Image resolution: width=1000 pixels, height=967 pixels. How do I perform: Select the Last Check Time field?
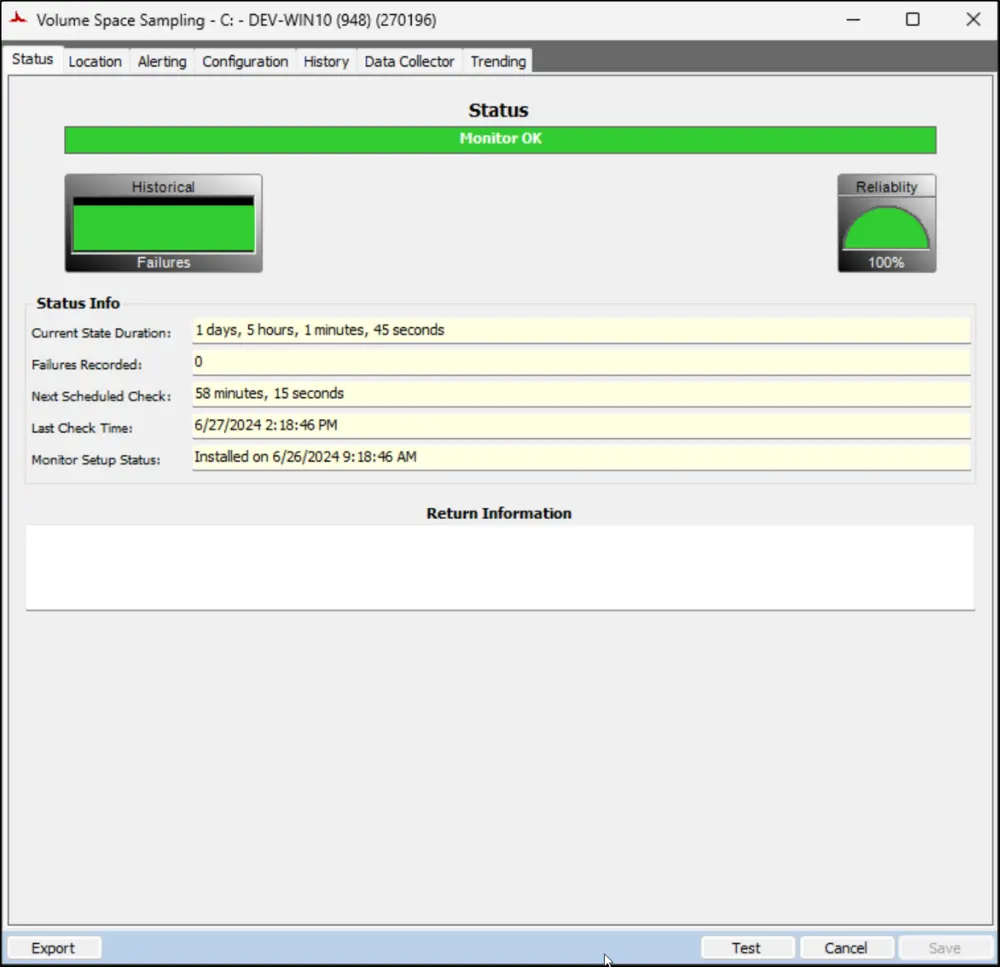[581, 425]
